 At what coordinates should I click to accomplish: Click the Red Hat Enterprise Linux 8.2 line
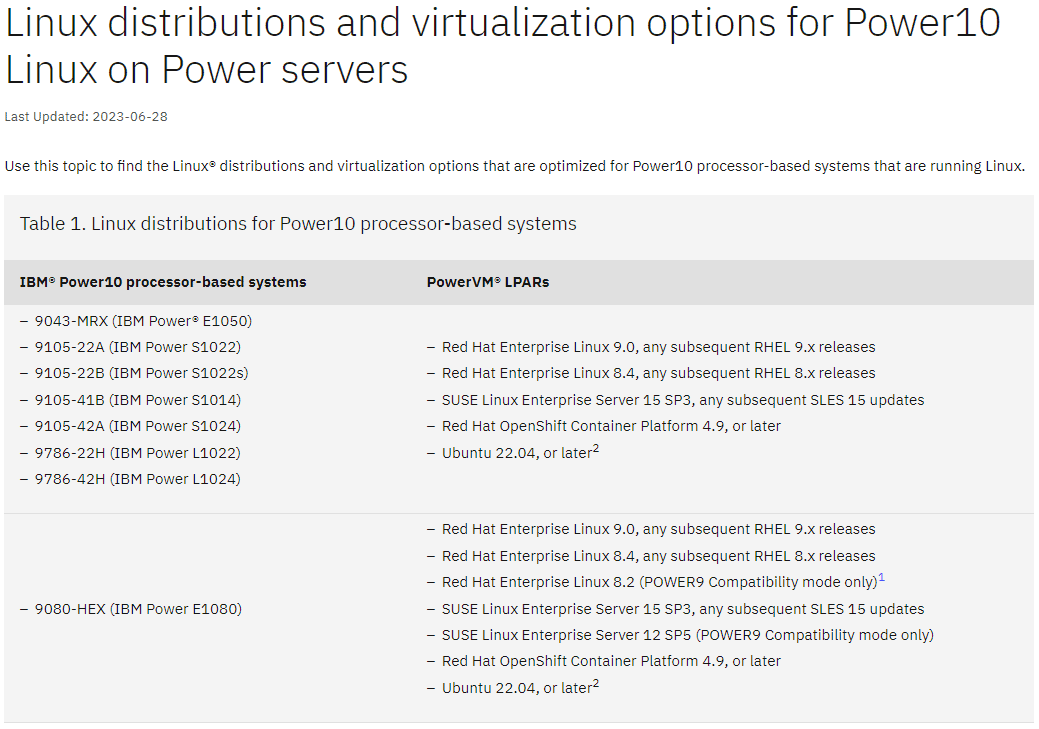click(658, 582)
